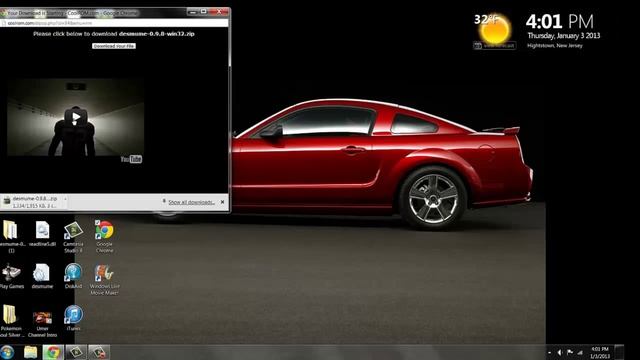Click the Hightstown, New Jersey location text
Screen dimensions: 640x360
(555, 46)
